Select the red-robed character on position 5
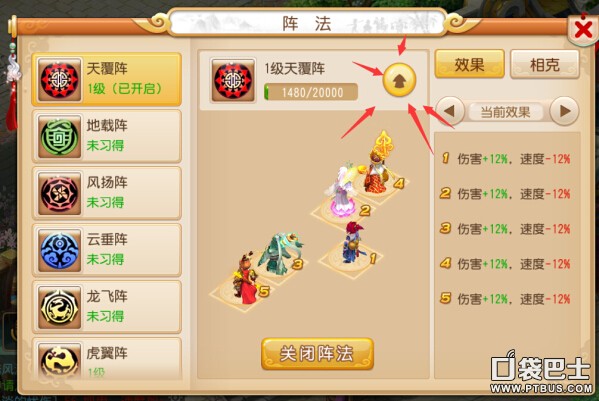The height and width of the screenshot is (401, 599). point(246,278)
